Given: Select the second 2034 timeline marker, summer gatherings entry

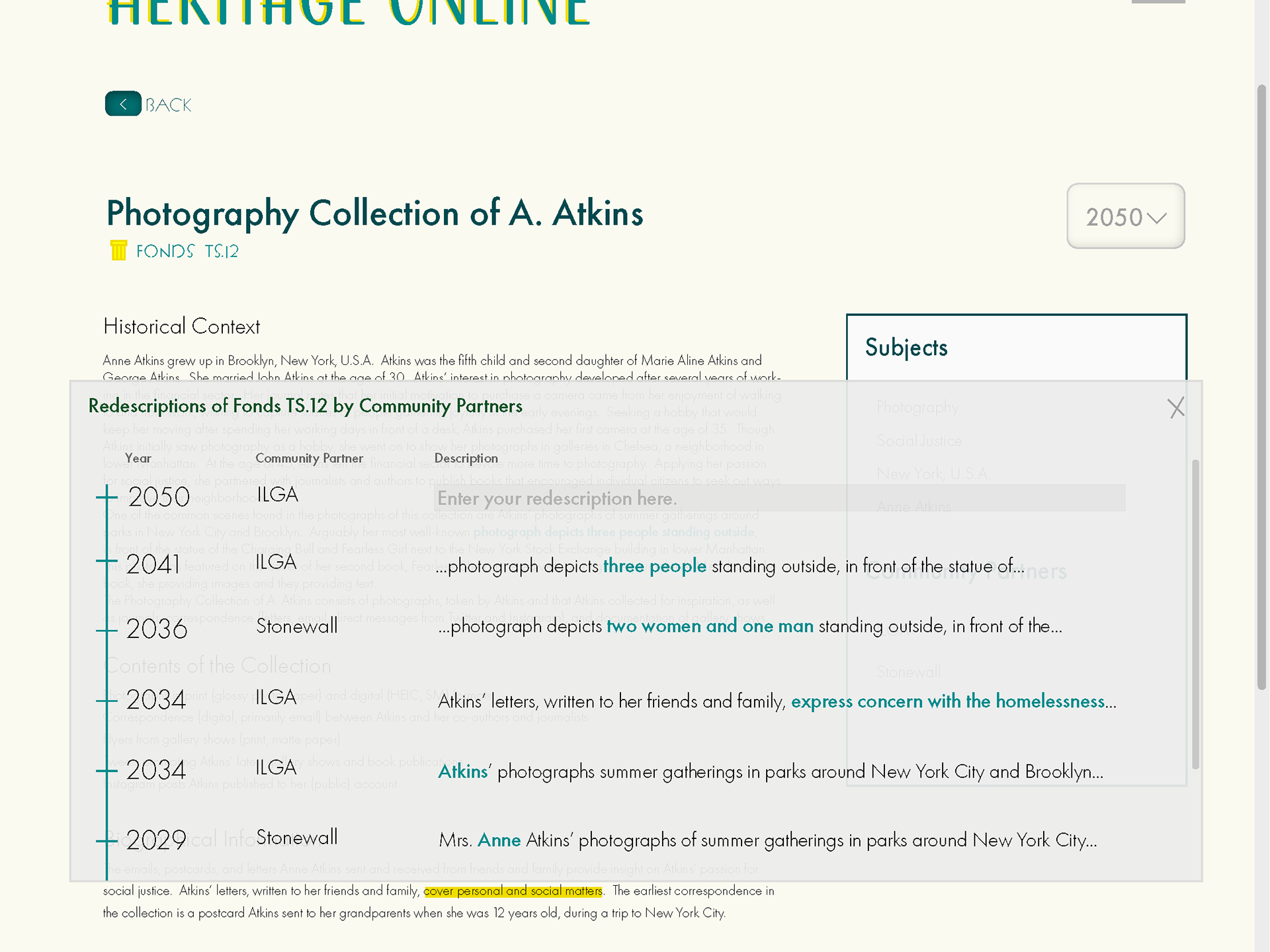Looking at the screenshot, I should [106, 770].
